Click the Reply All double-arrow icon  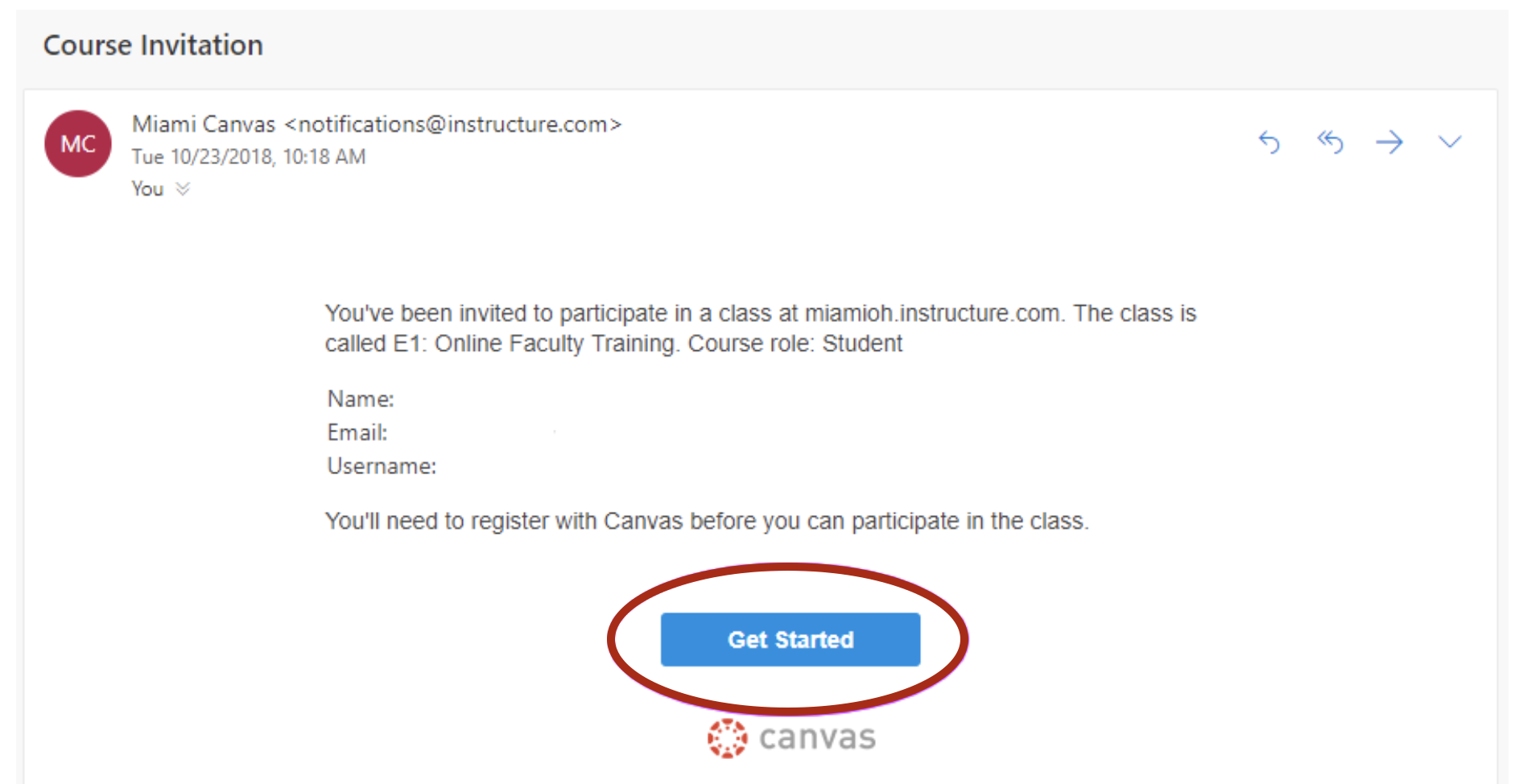point(1330,142)
